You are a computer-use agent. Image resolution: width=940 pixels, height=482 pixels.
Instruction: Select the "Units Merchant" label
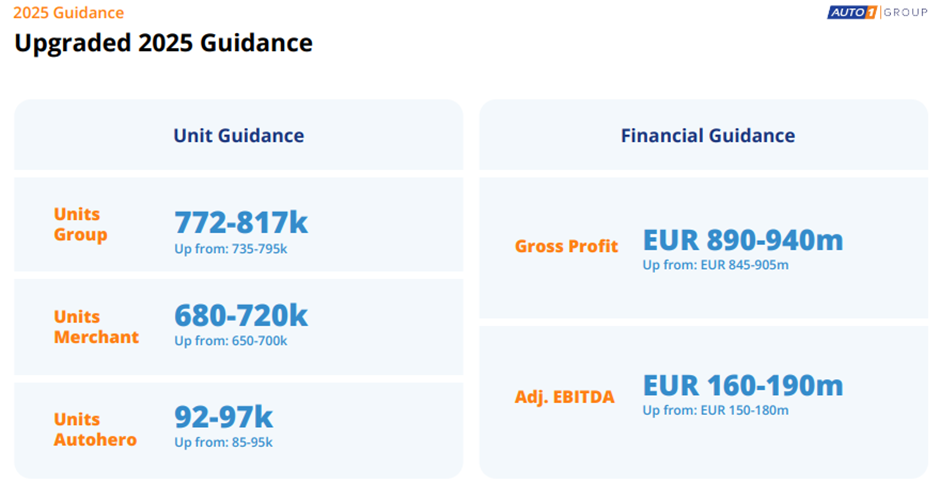(96, 327)
